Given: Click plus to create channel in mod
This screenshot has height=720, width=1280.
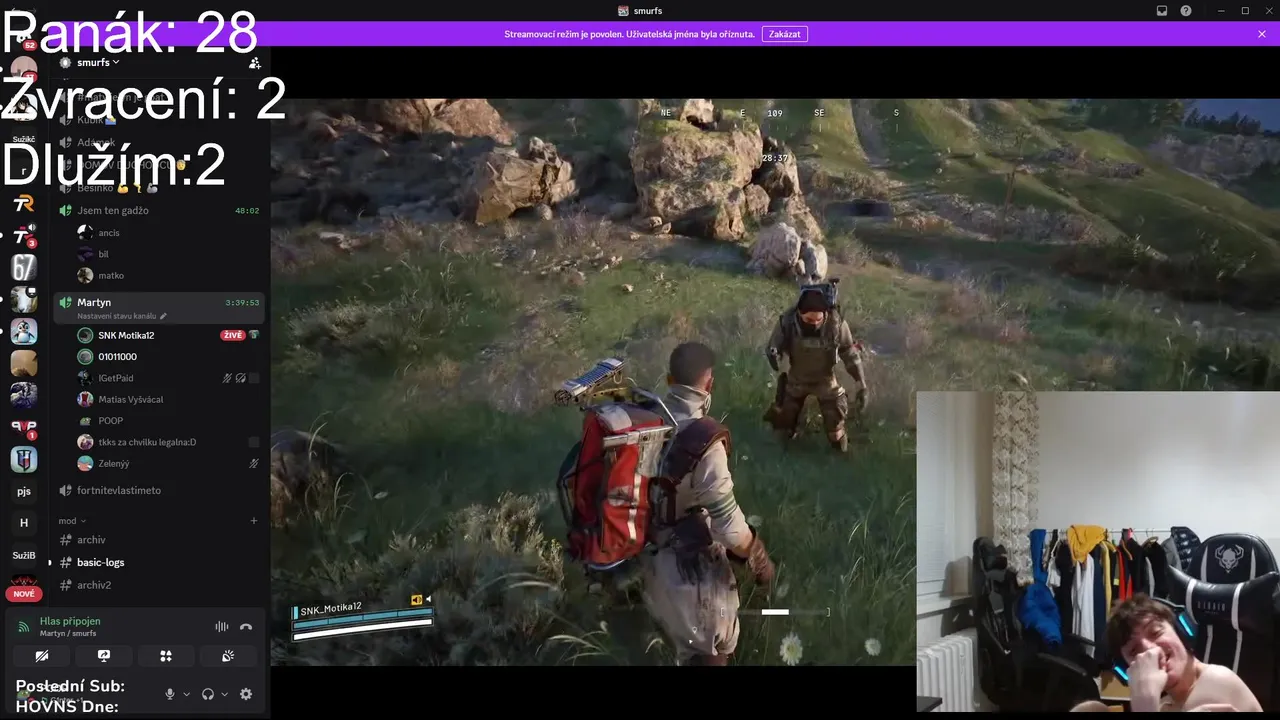Looking at the screenshot, I should point(254,521).
